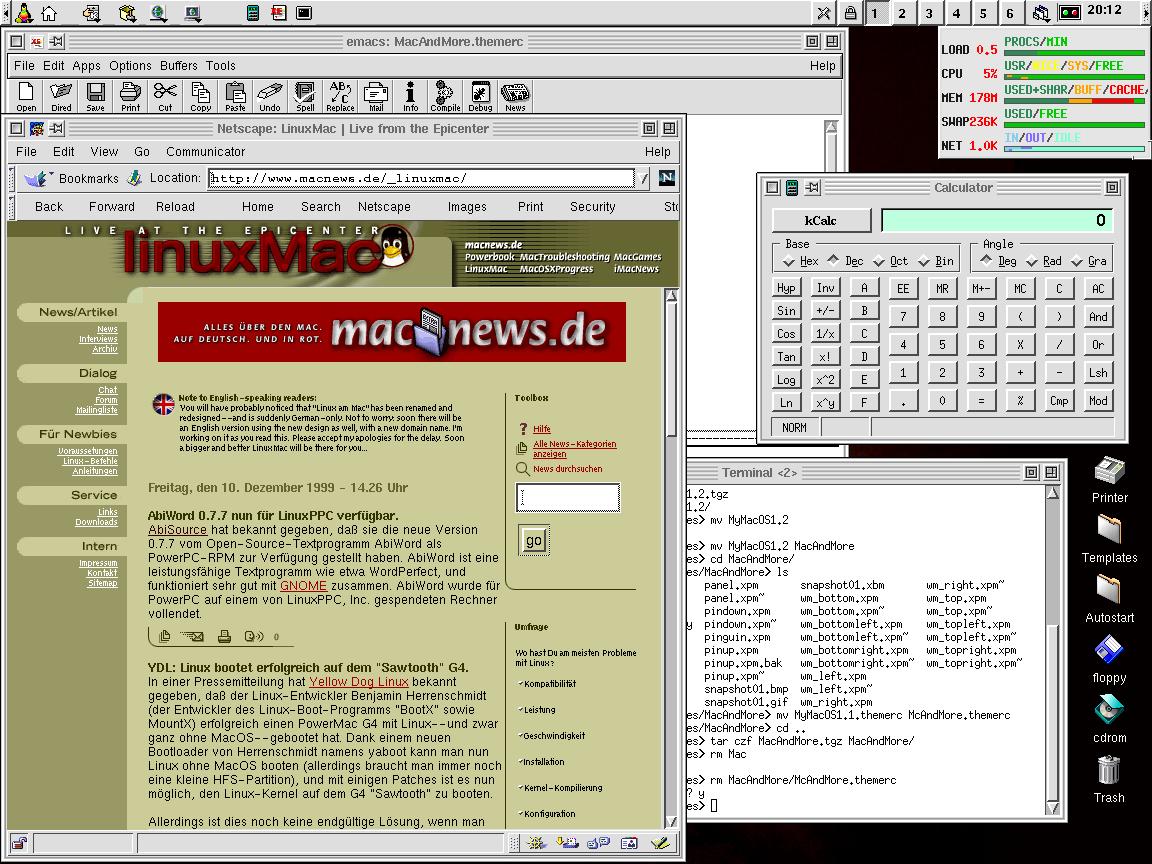Paste using the emacs clipboard icon

tap(235, 96)
